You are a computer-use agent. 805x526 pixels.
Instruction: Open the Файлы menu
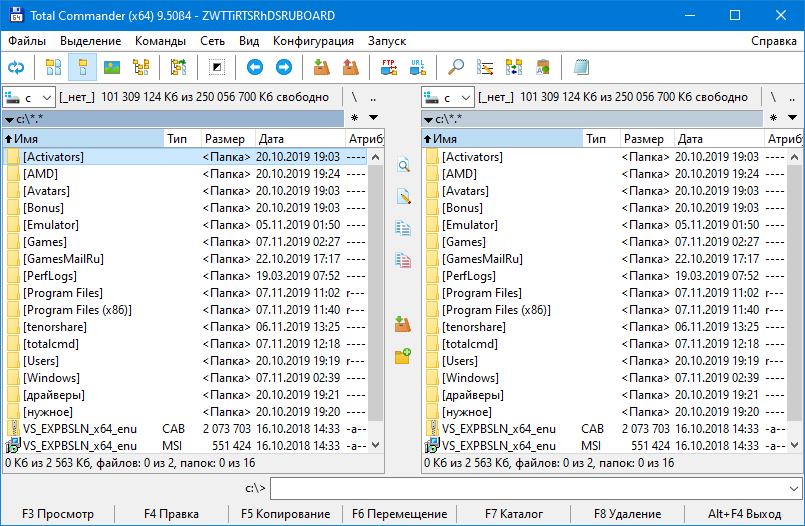click(x=27, y=41)
